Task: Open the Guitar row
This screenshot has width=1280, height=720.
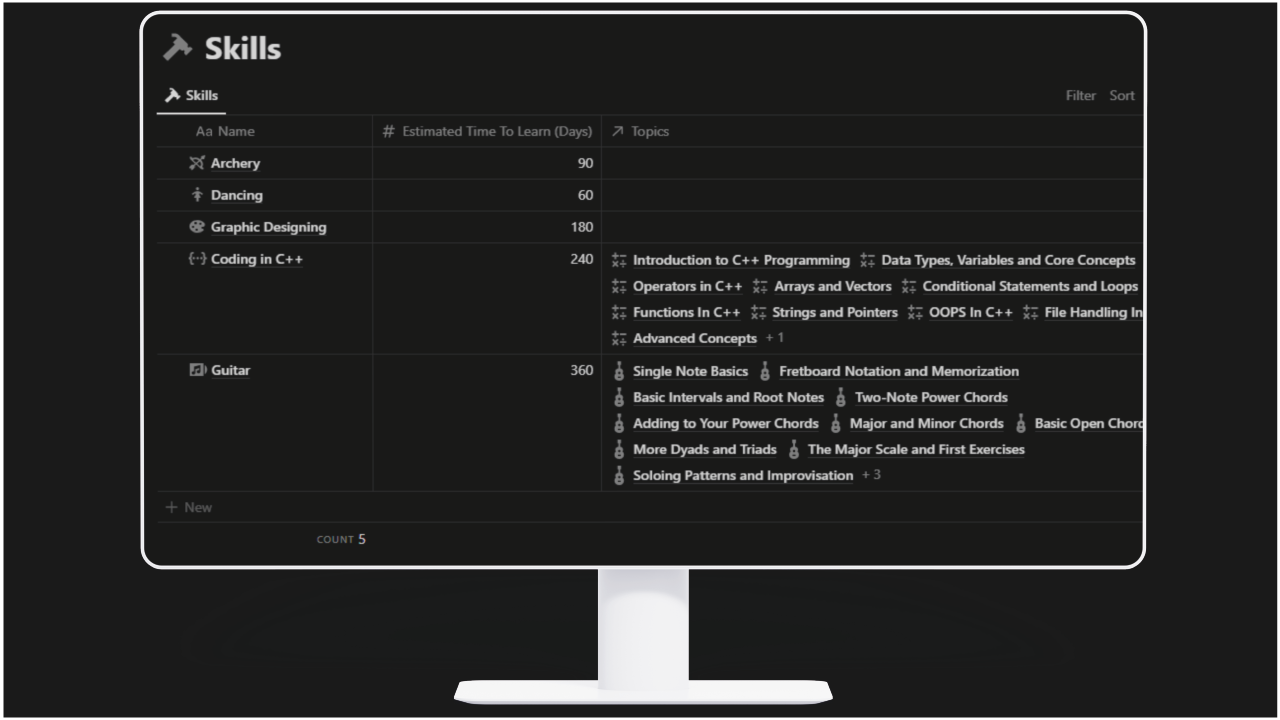Action: 231,370
